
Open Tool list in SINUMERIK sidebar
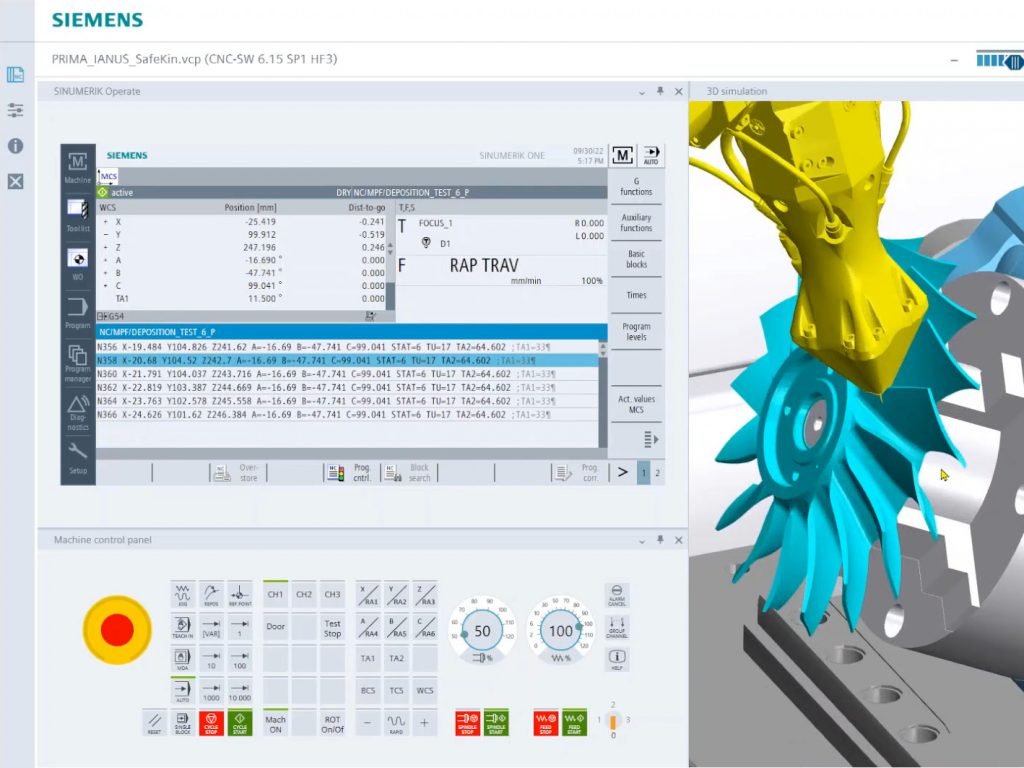point(78,212)
